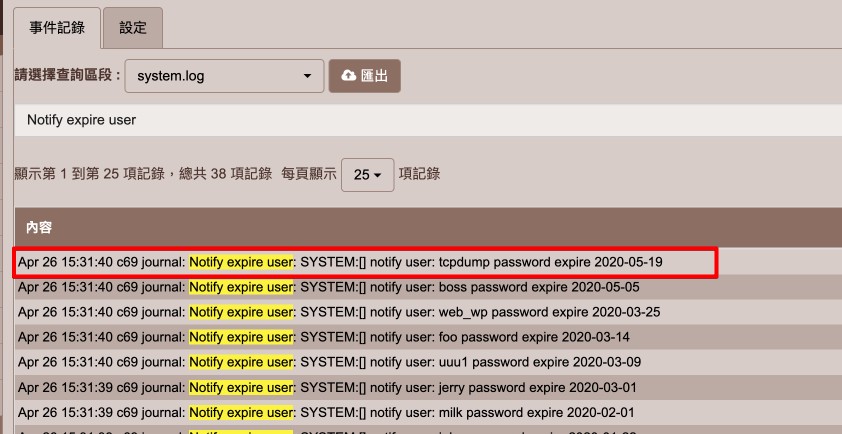Click the 請選擇查詢區段 label
The width and height of the screenshot is (842, 434).
67,76
